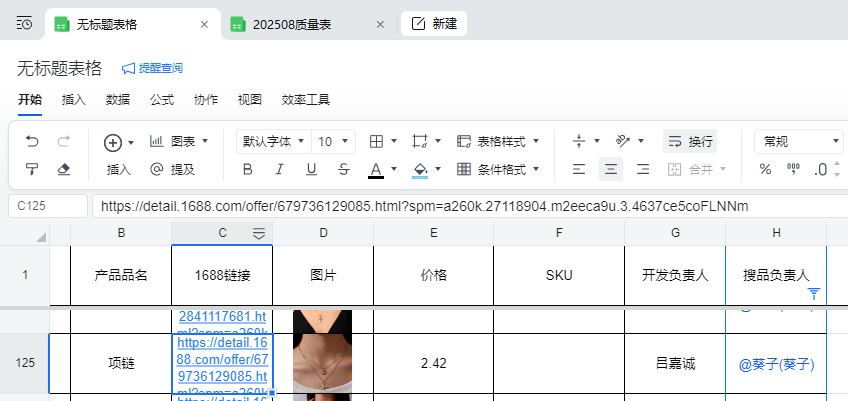Click the 新建 new document button
The image size is (848, 401).
click(x=434, y=24)
